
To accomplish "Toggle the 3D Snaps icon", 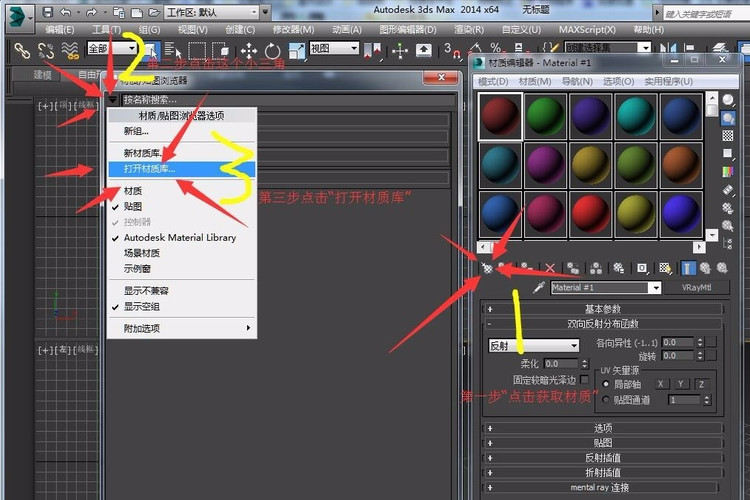I will point(451,50).
